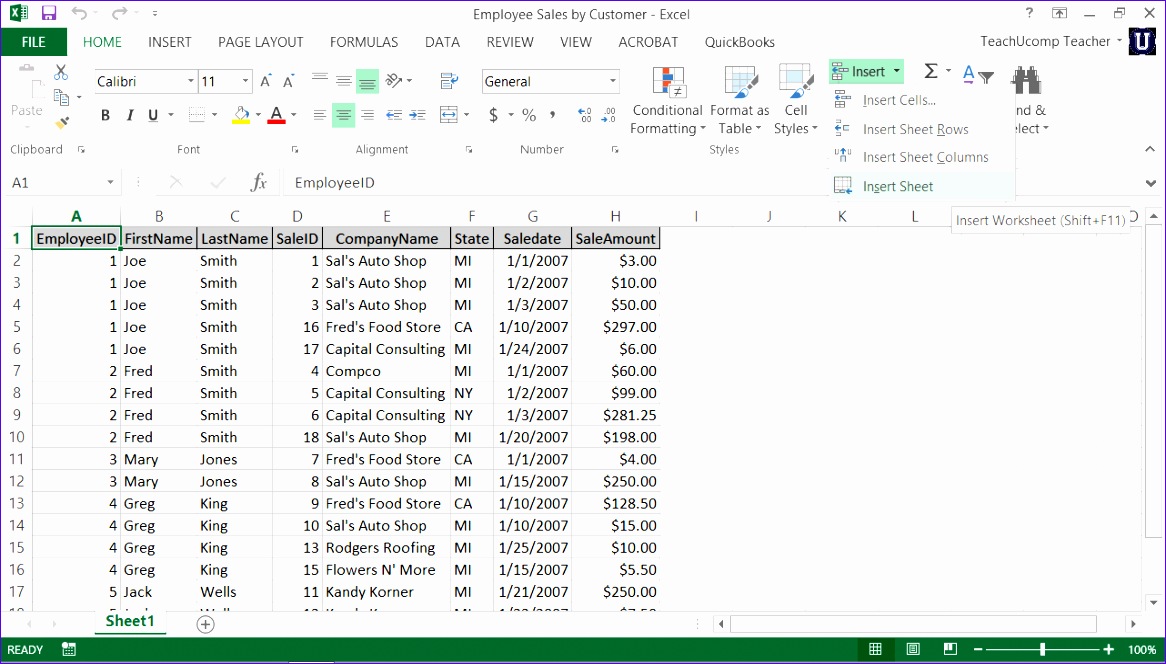Screen dimensions: 1166x664
Task: Toggle italic formatting
Action: click(129, 115)
